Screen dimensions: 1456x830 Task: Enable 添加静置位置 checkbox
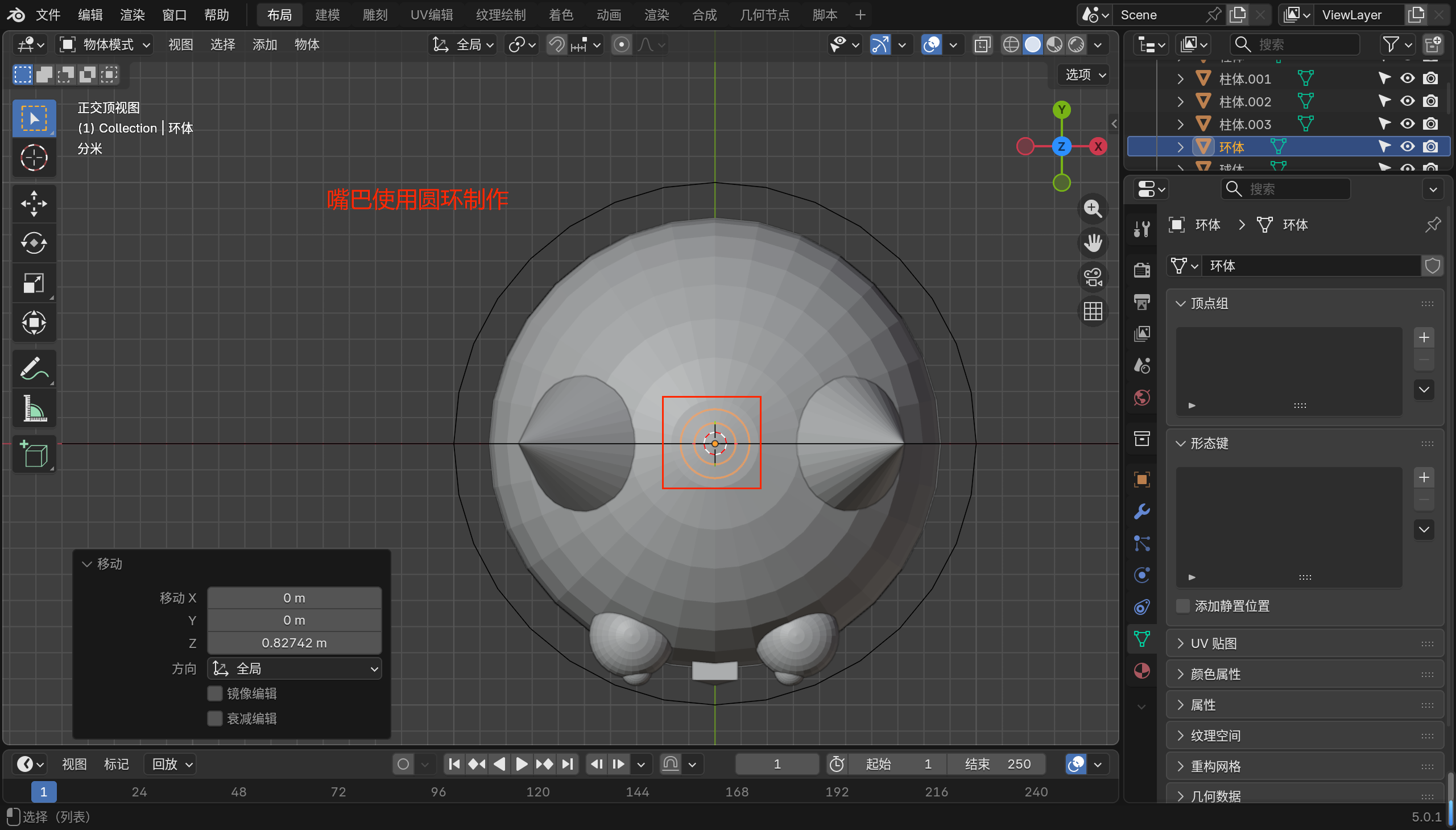tap(1183, 606)
